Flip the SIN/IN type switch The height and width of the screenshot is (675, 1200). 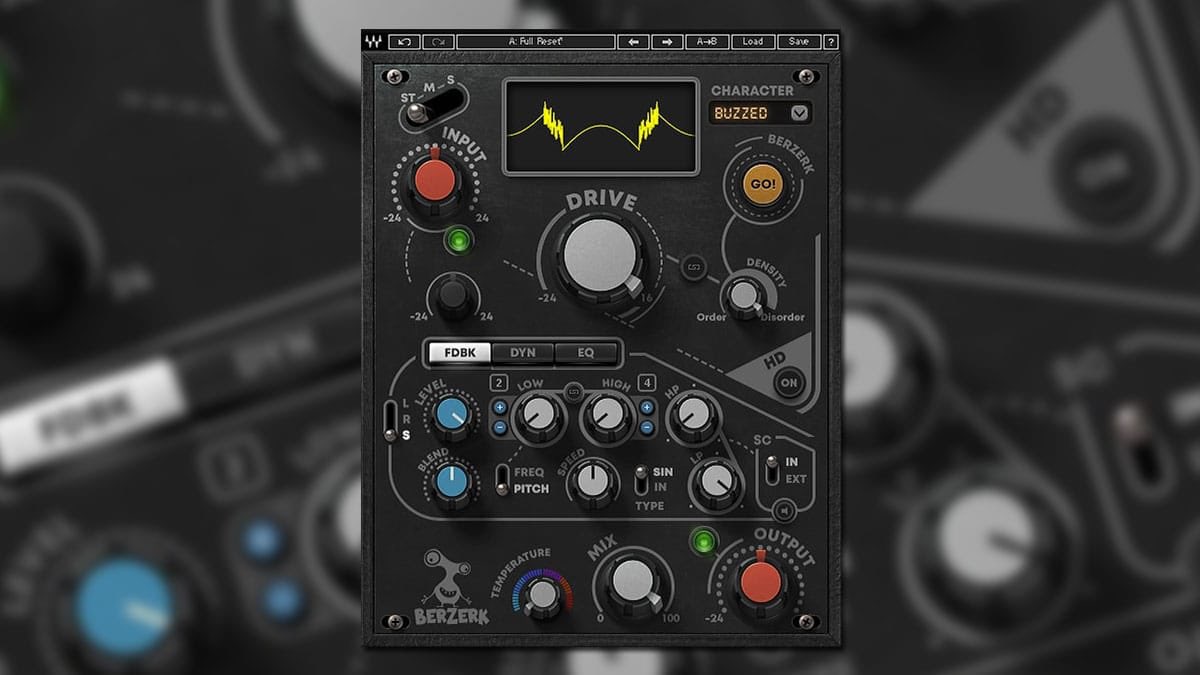pos(642,479)
